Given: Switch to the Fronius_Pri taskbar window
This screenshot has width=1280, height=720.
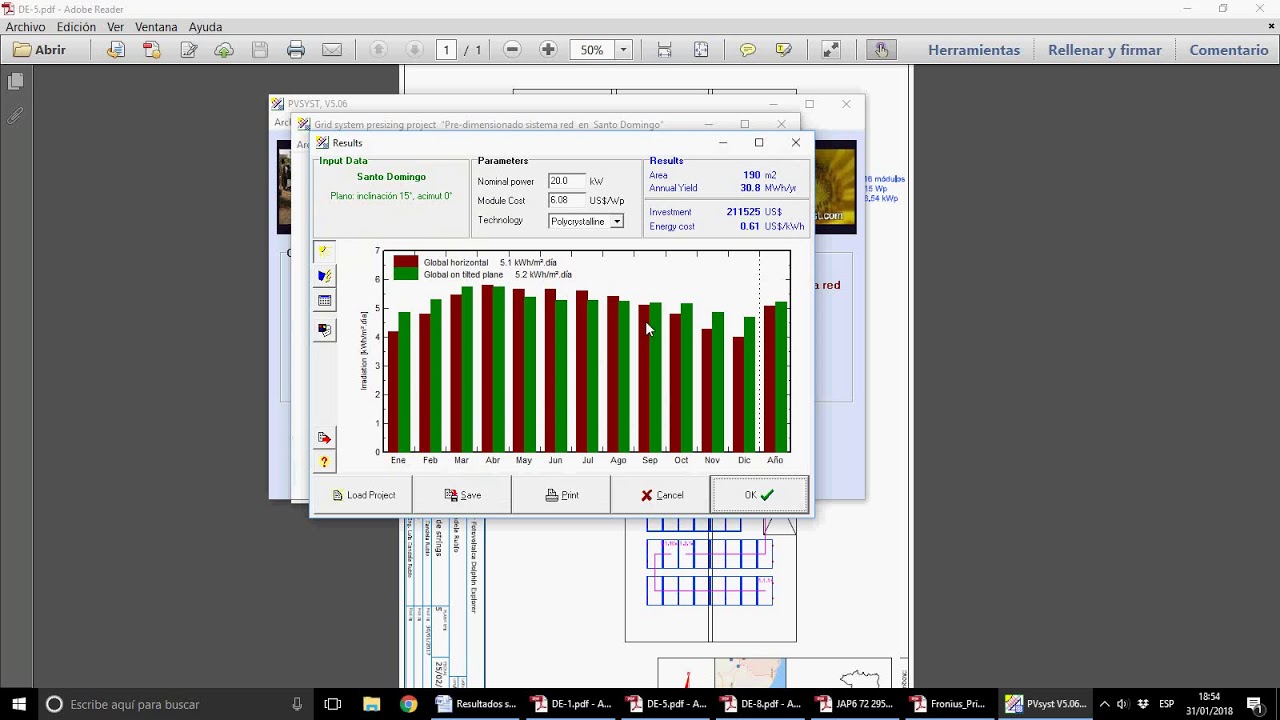Looking at the screenshot, I should (x=948, y=704).
